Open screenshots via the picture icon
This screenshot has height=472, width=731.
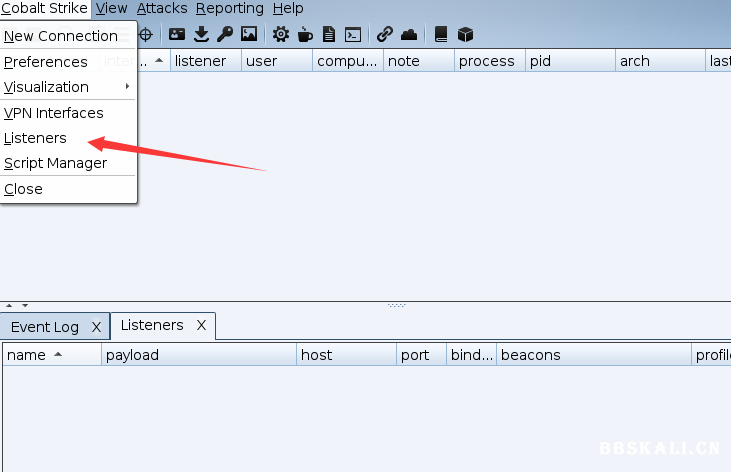pos(249,34)
